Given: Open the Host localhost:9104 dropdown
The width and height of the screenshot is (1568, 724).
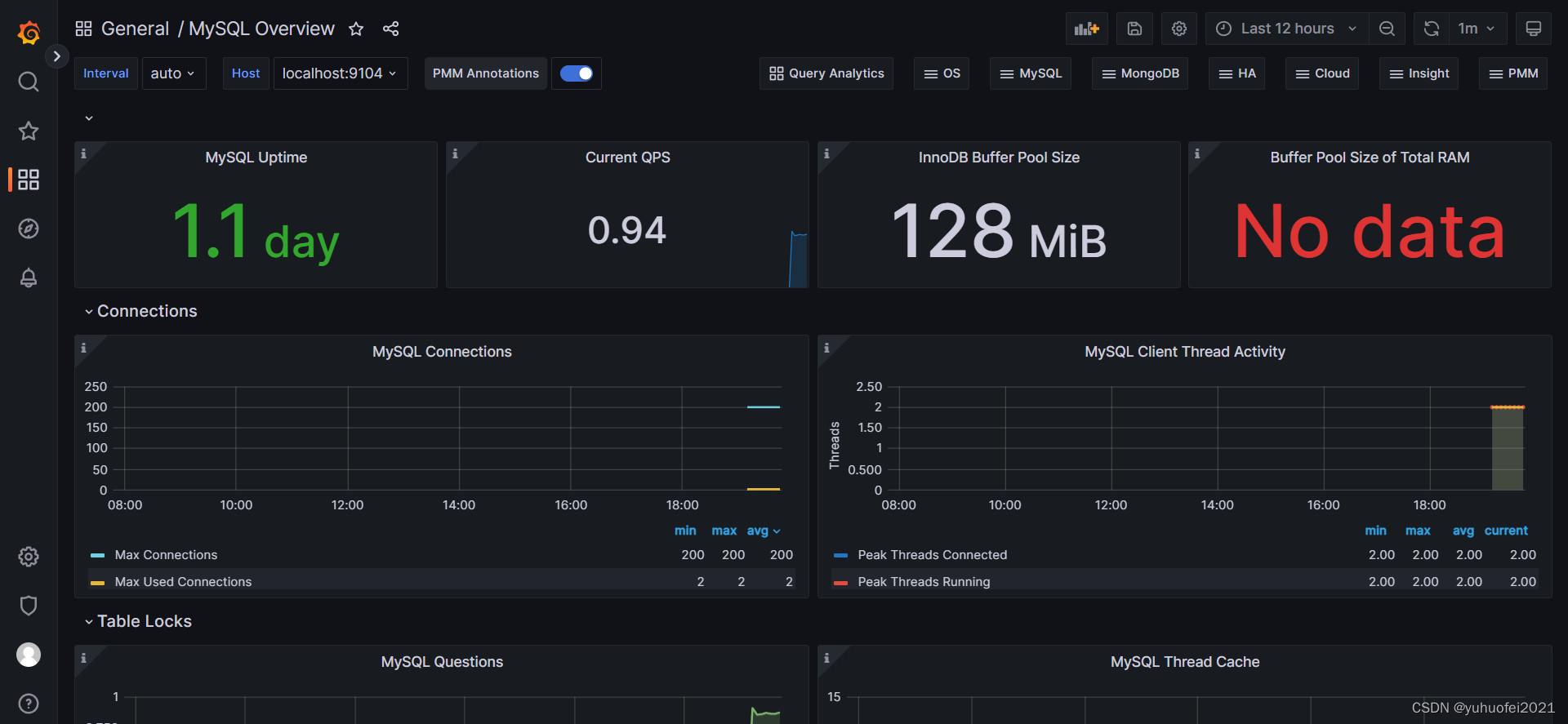Looking at the screenshot, I should point(340,73).
